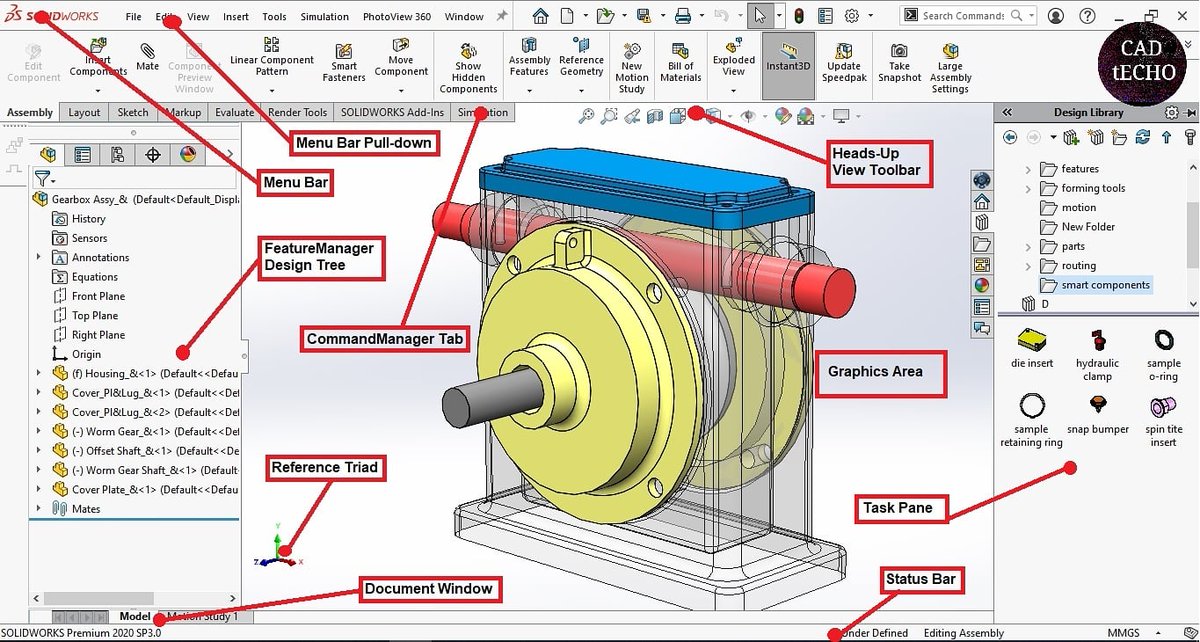Expand the routing folder
This screenshot has width=1200, height=642.
1028,266
